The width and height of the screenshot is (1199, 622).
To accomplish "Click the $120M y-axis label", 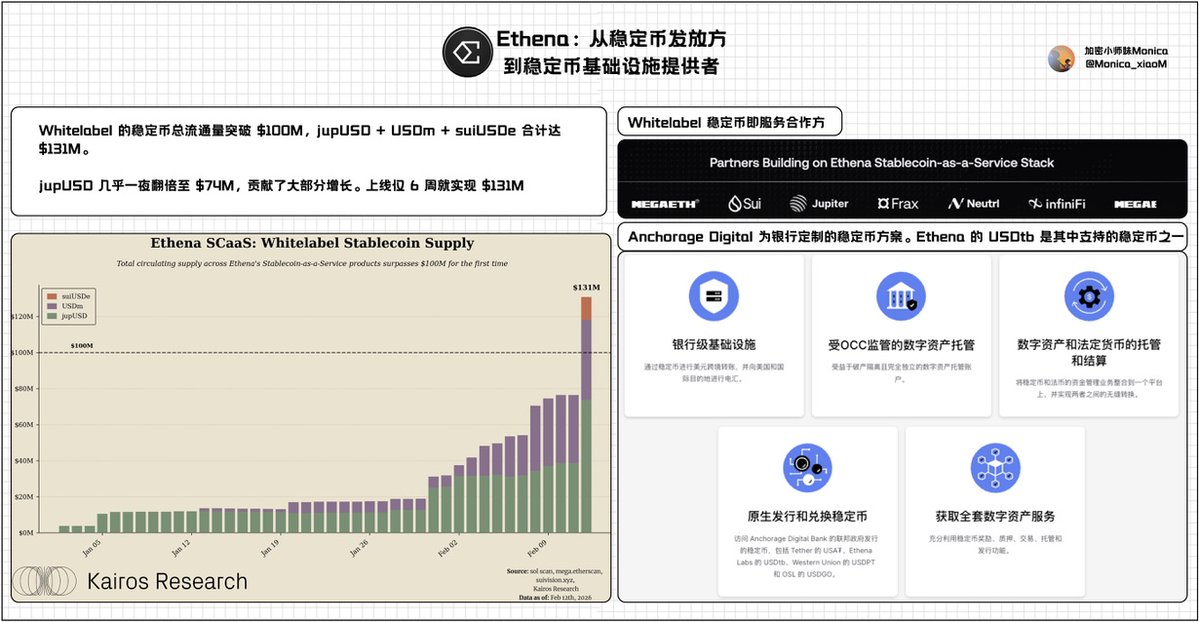I will (22, 316).
